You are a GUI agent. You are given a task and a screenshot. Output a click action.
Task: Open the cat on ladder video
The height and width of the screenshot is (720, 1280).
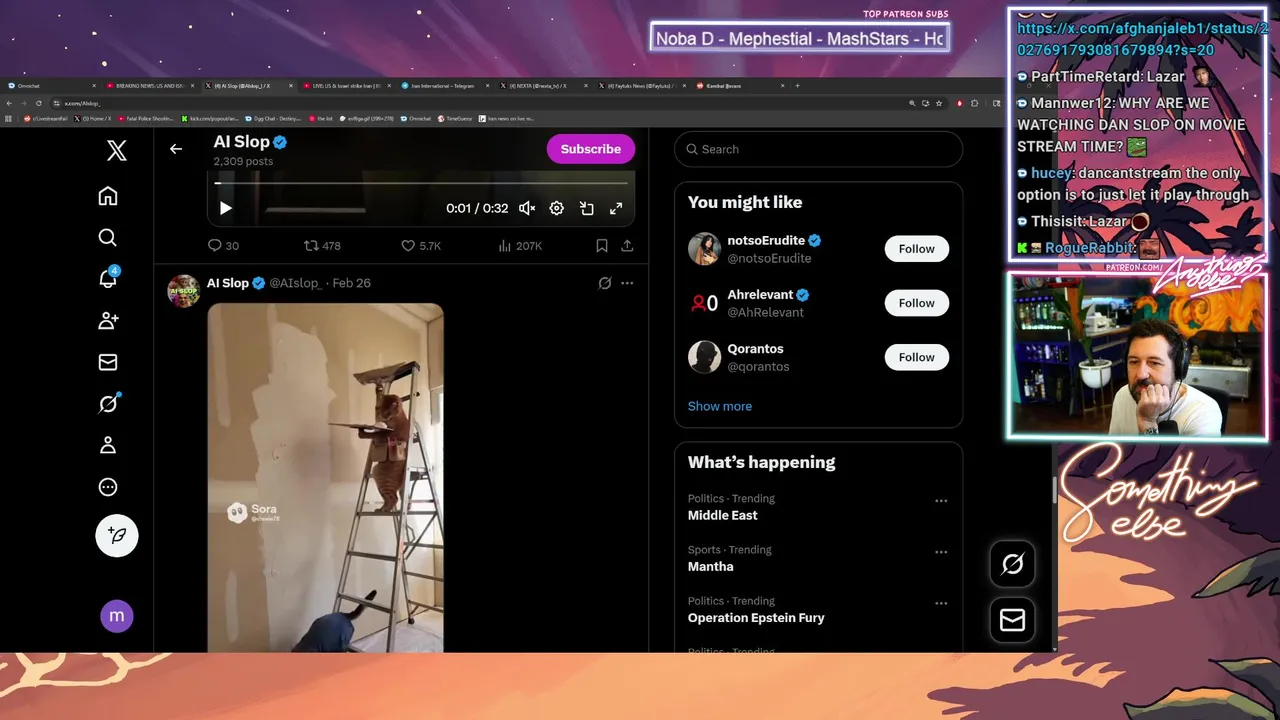(x=325, y=478)
